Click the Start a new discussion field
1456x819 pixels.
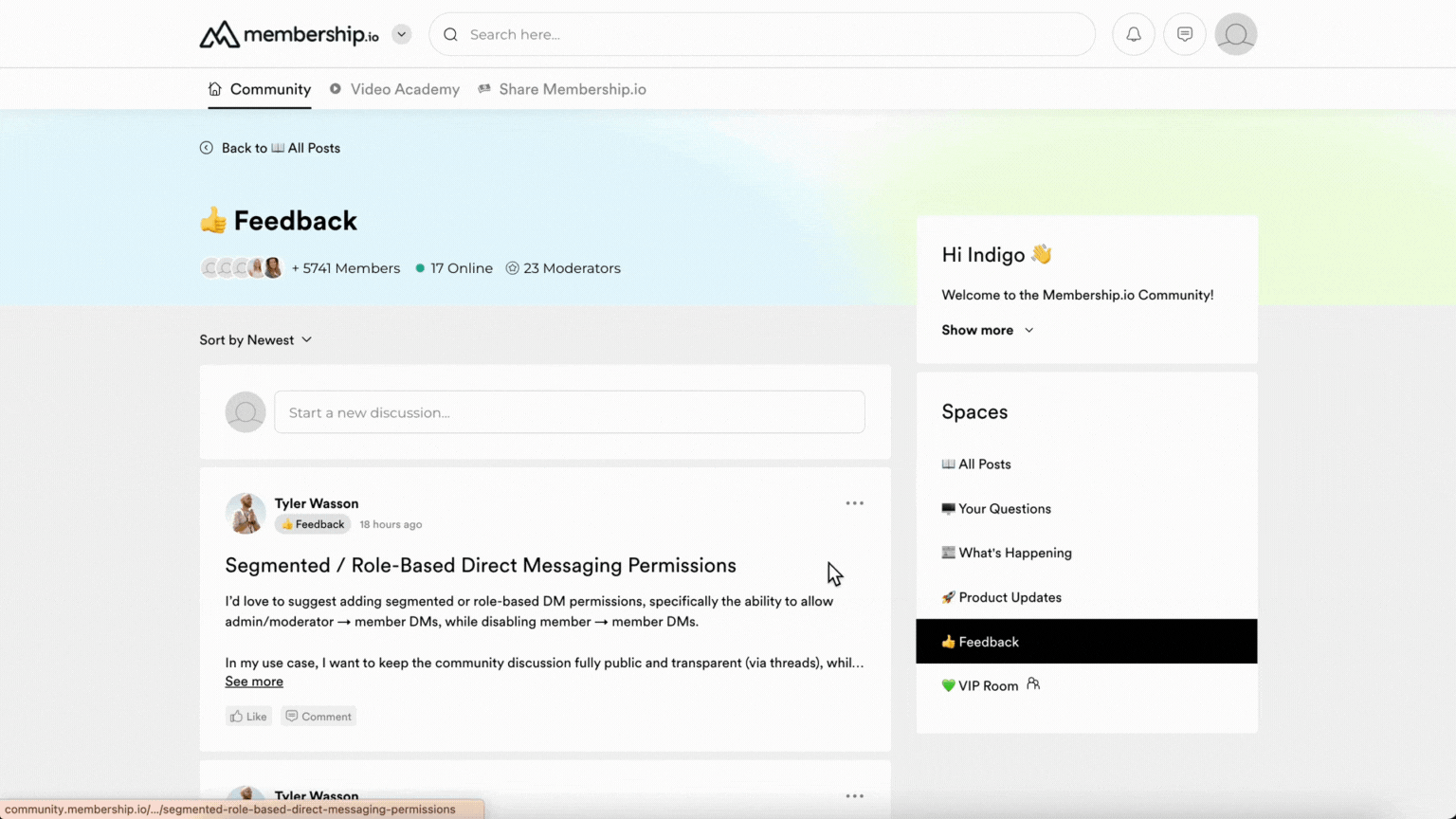(569, 412)
